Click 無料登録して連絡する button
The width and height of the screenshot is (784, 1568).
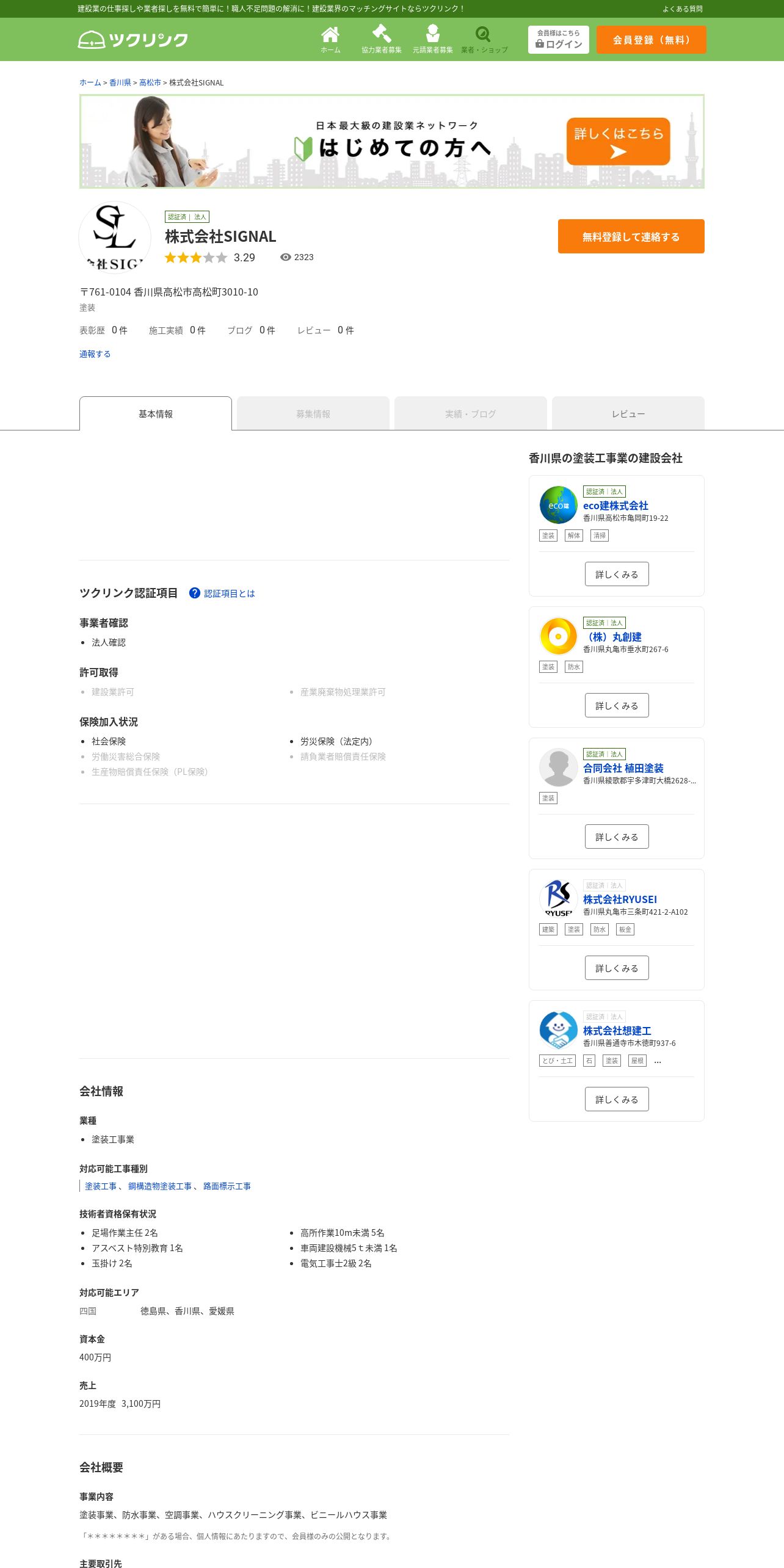pyautogui.click(x=631, y=236)
